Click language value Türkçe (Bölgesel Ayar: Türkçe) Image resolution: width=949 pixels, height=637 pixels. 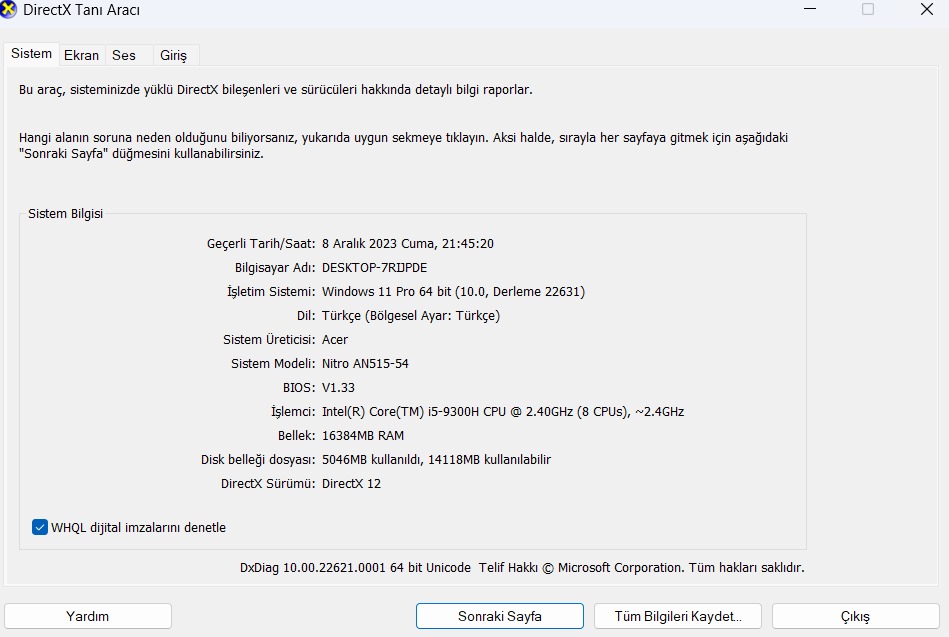coord(411,316)
